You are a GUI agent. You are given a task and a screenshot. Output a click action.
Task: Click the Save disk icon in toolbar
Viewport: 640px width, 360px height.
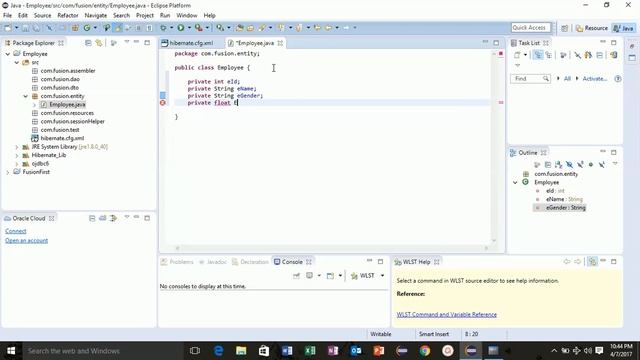[25, 28]
